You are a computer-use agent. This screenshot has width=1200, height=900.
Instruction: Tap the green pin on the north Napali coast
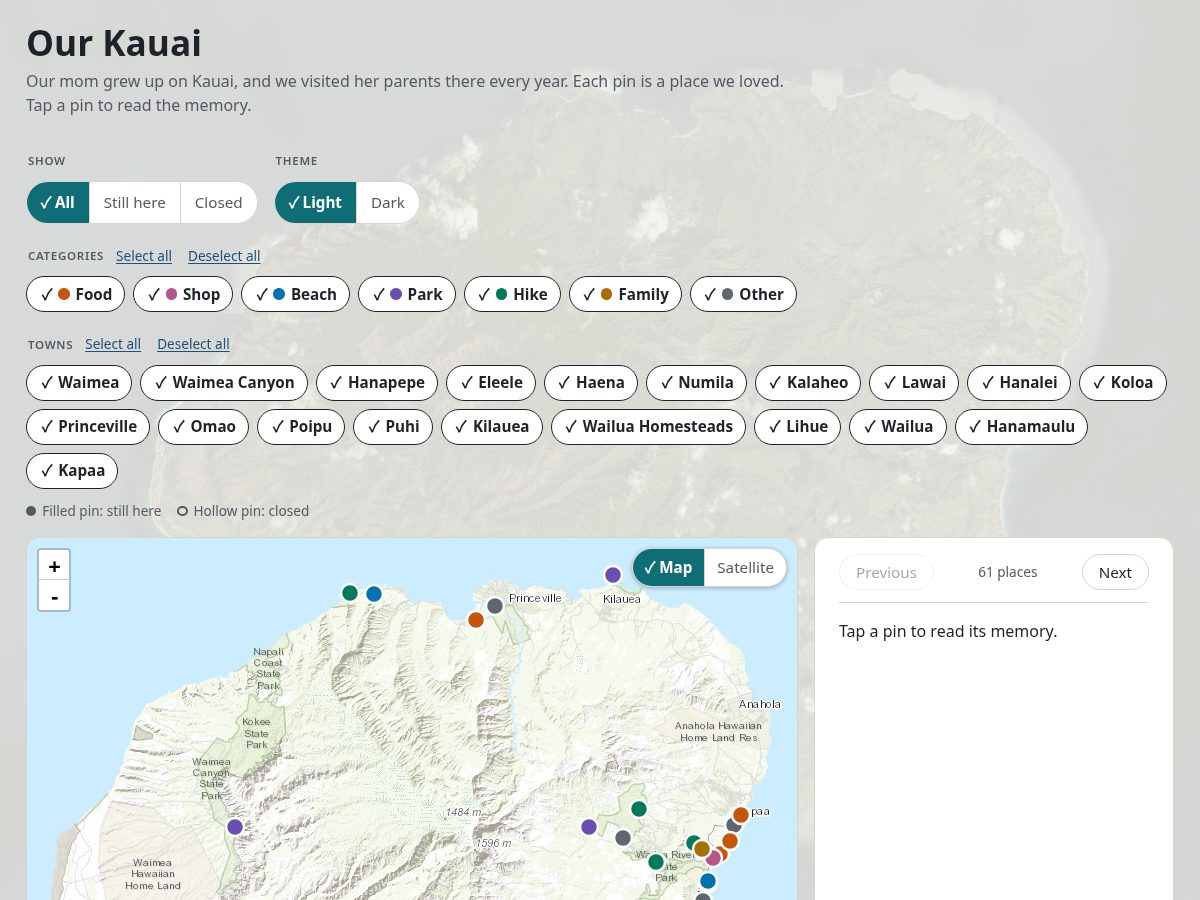350,593
